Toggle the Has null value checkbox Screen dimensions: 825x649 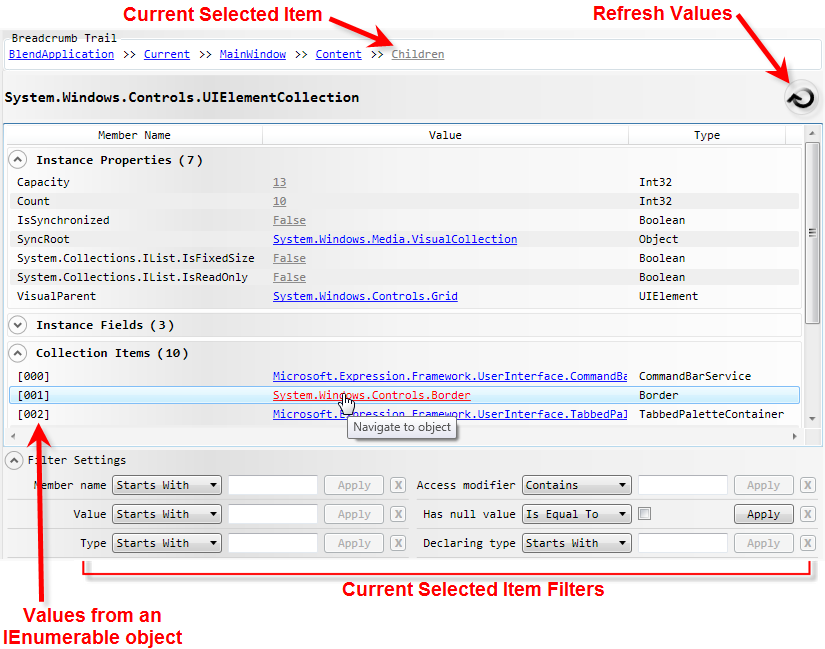645,513
